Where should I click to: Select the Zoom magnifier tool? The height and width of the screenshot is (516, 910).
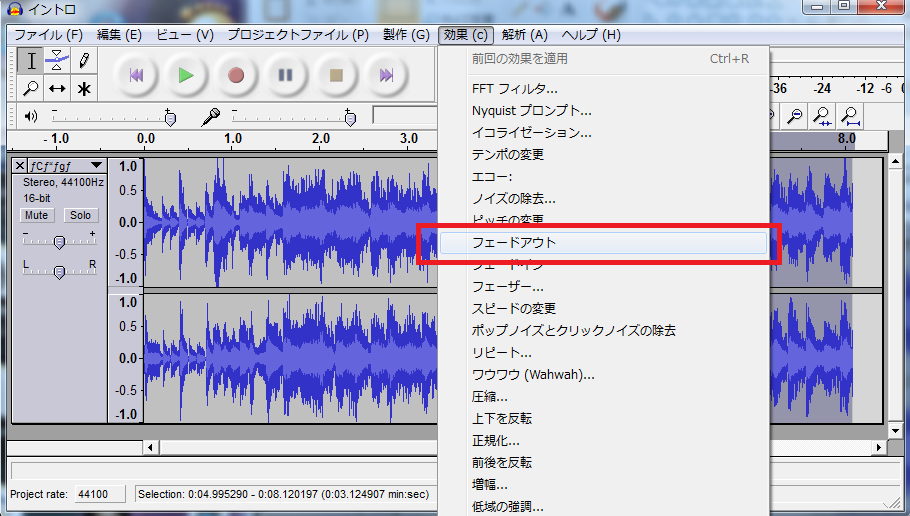[31, 88]
